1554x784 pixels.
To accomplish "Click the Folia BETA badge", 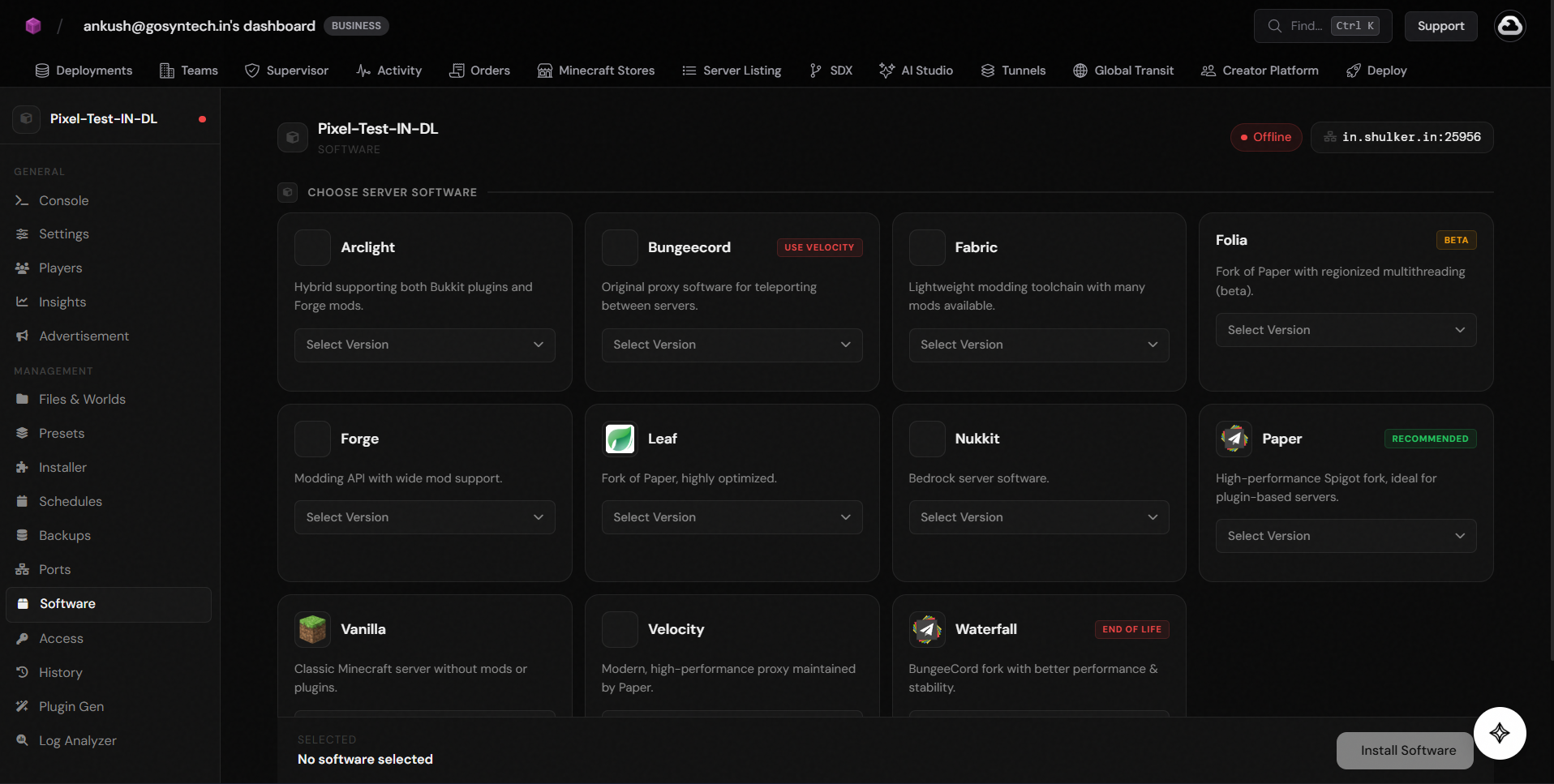I will coord(1456,240).
